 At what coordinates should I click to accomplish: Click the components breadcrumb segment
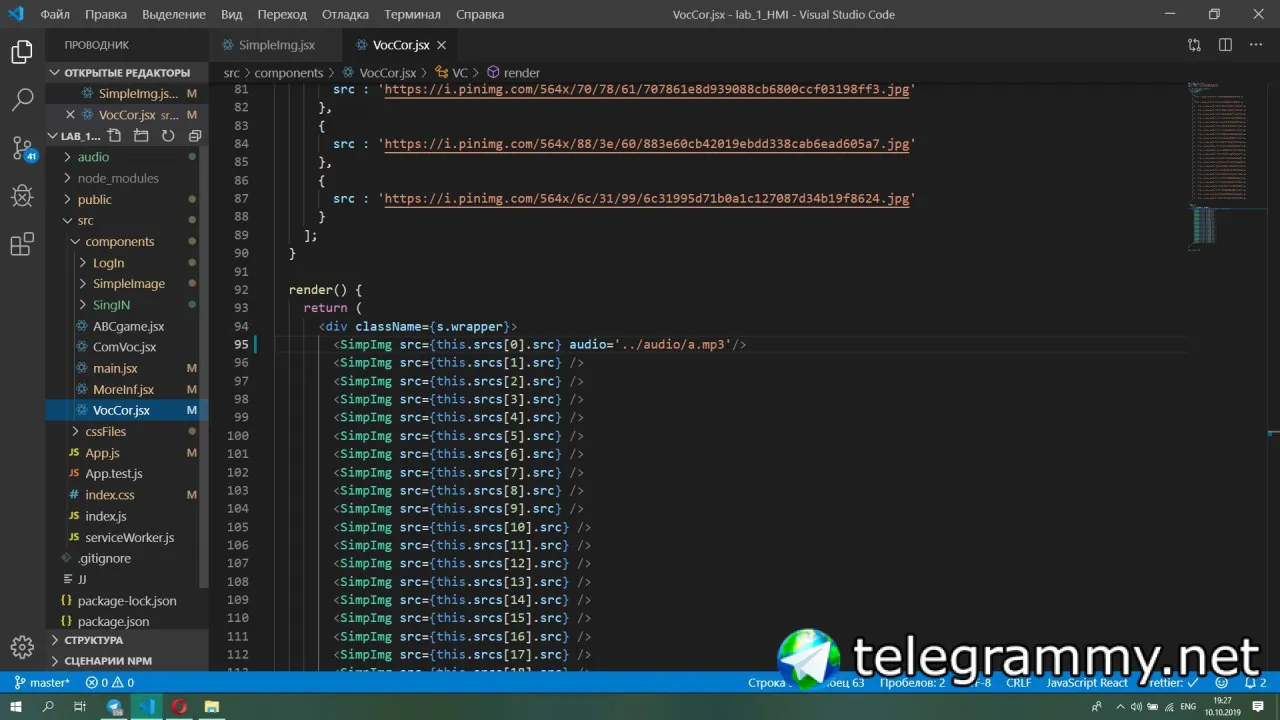(289, 73)
